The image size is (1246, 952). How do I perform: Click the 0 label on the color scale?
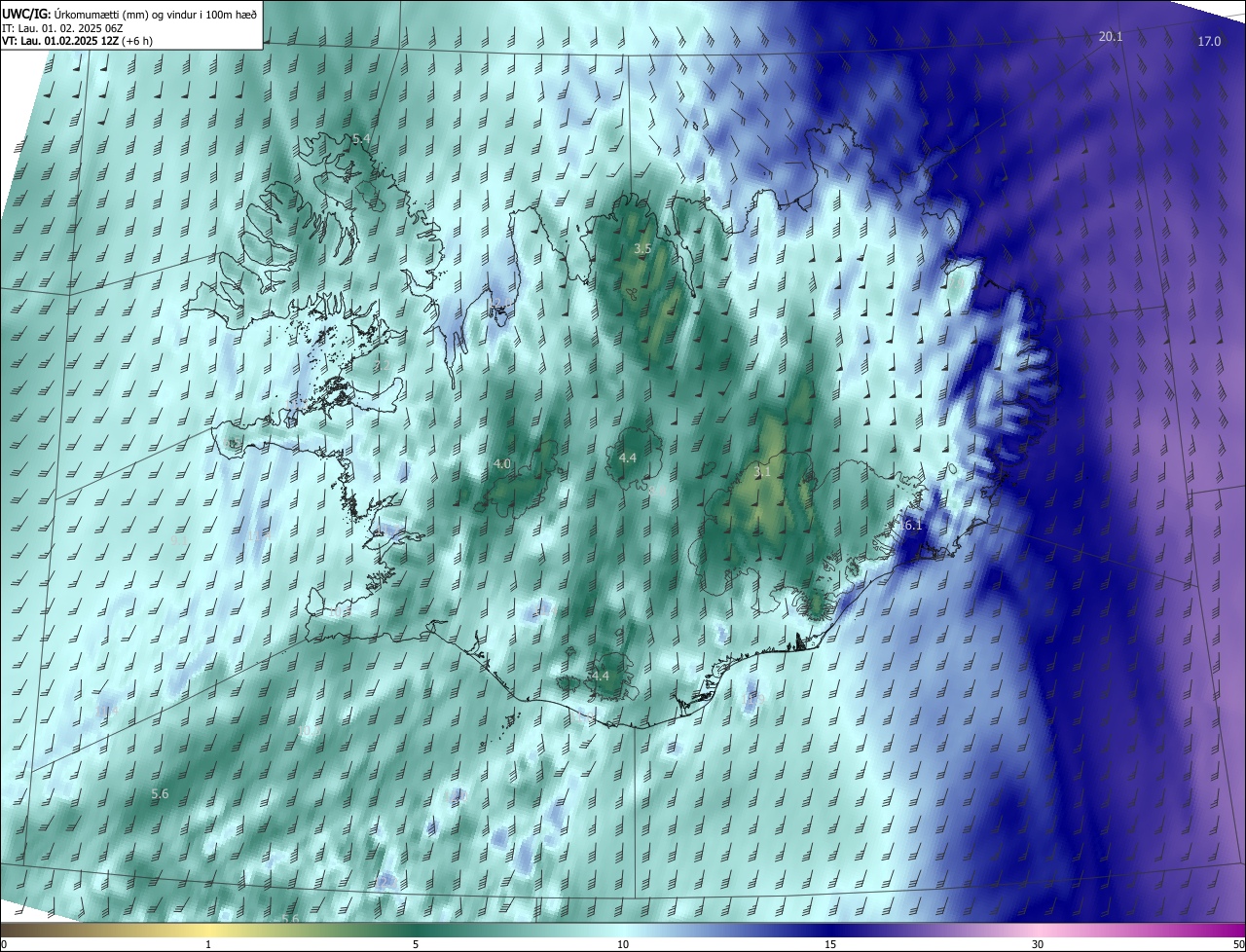click(4, 945)
